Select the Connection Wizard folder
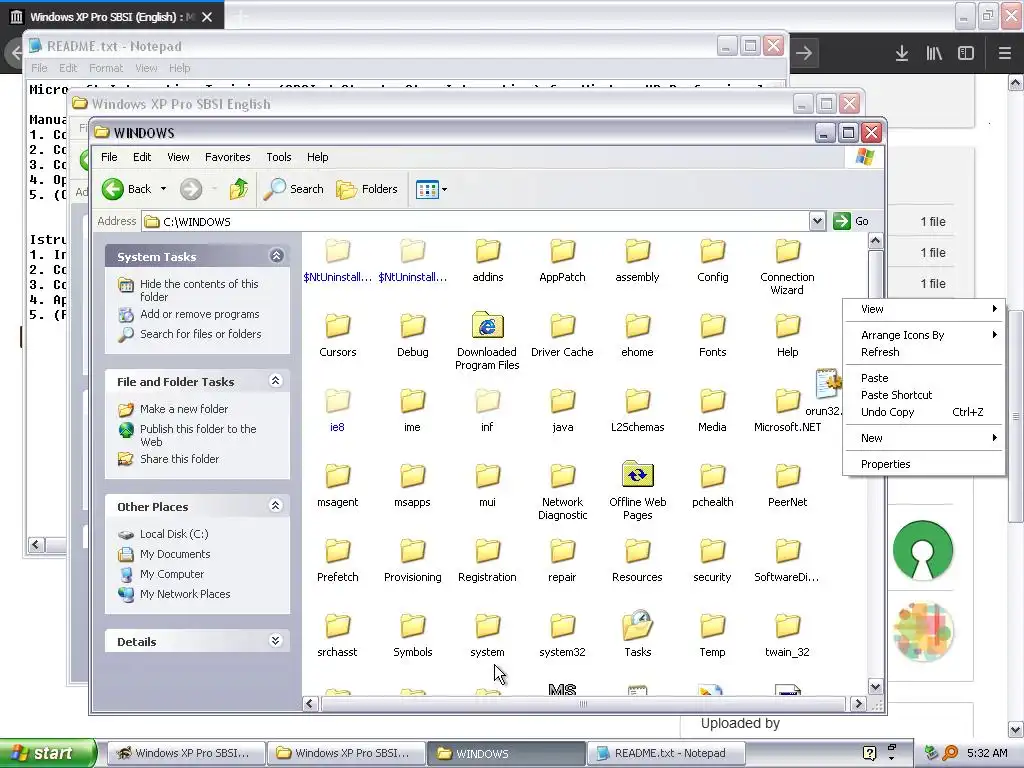This screenshot has width=1024, height=768. pyautogui.click(x=787, y=267)
